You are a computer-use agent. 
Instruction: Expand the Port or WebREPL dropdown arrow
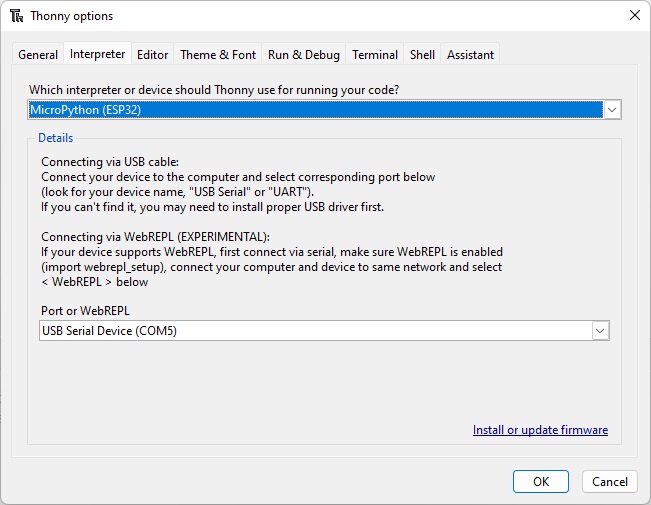[600, 331]
